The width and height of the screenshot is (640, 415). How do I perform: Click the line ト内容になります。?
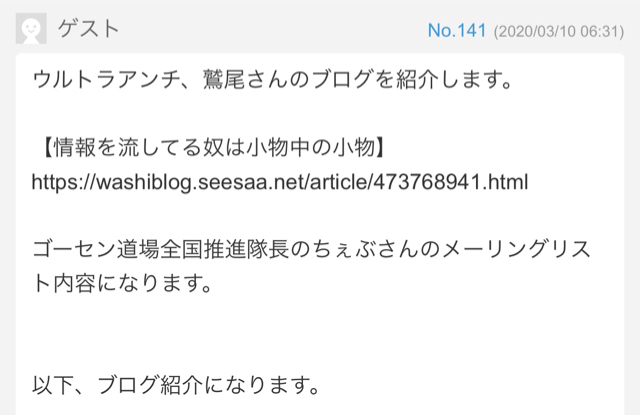click(122, 283)
